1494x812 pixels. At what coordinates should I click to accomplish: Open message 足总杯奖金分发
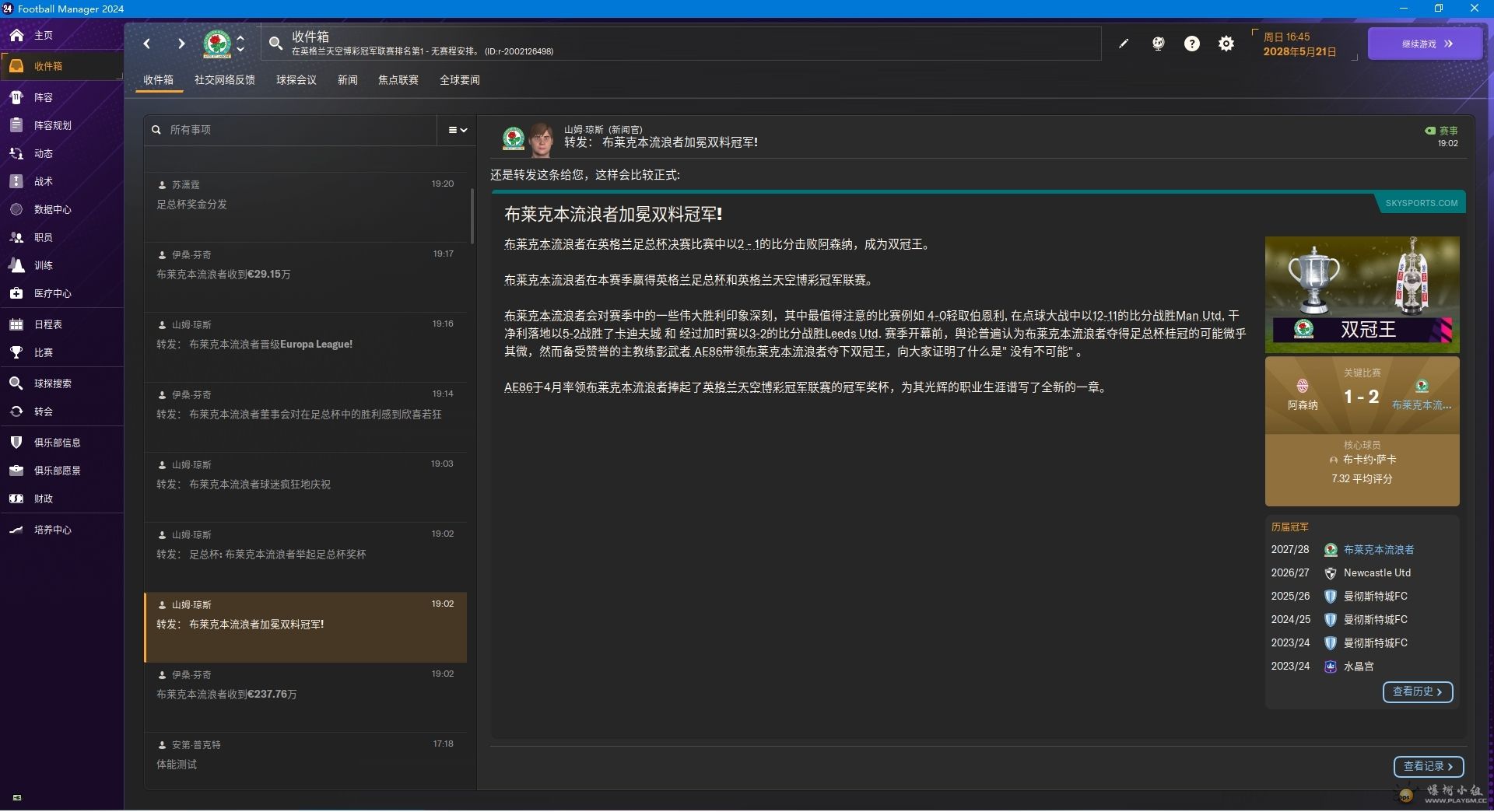(306, 206)
